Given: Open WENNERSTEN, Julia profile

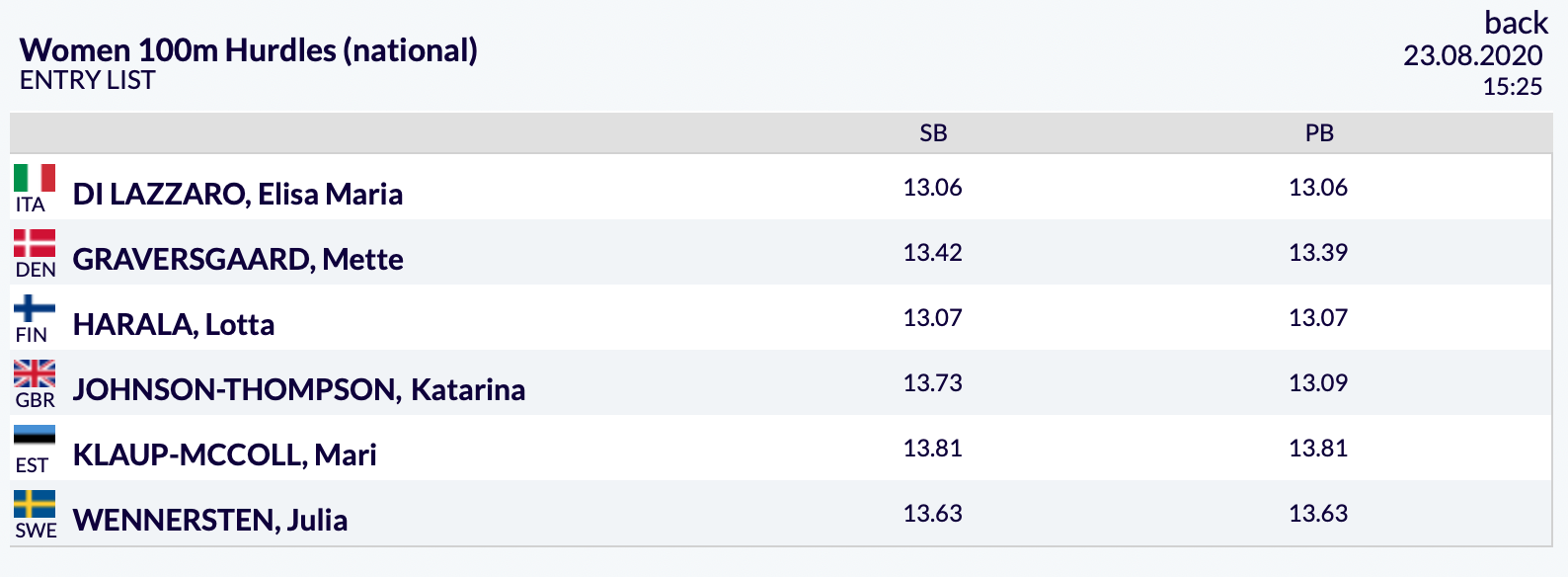Looking at the screenshot, I should [210, 520].
